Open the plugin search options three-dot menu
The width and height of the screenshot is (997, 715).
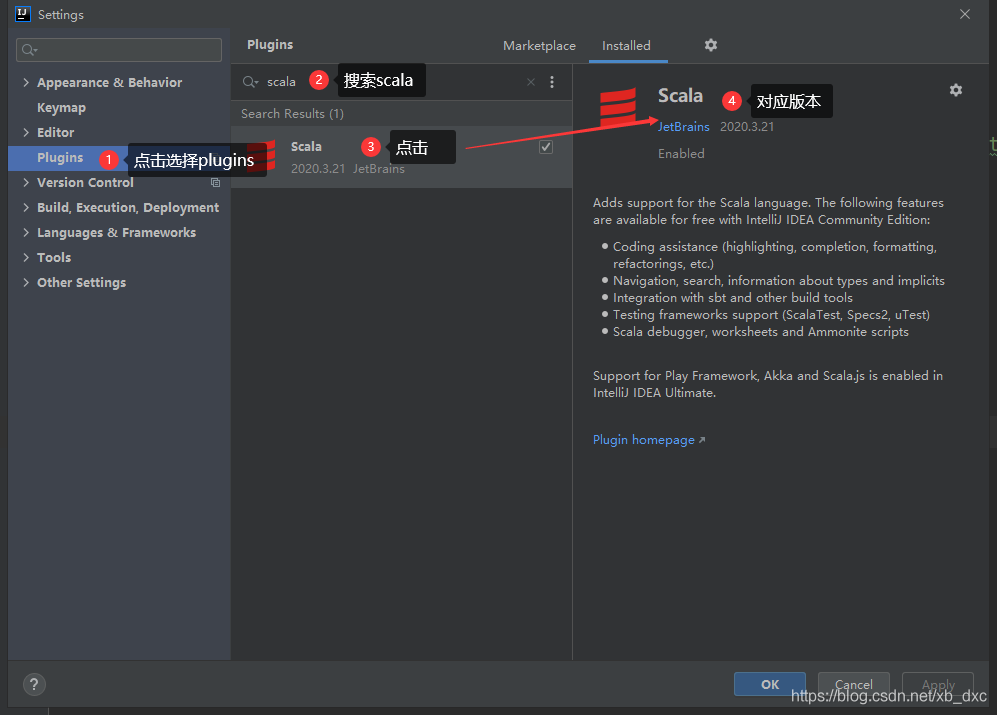(x=552, y=82)
